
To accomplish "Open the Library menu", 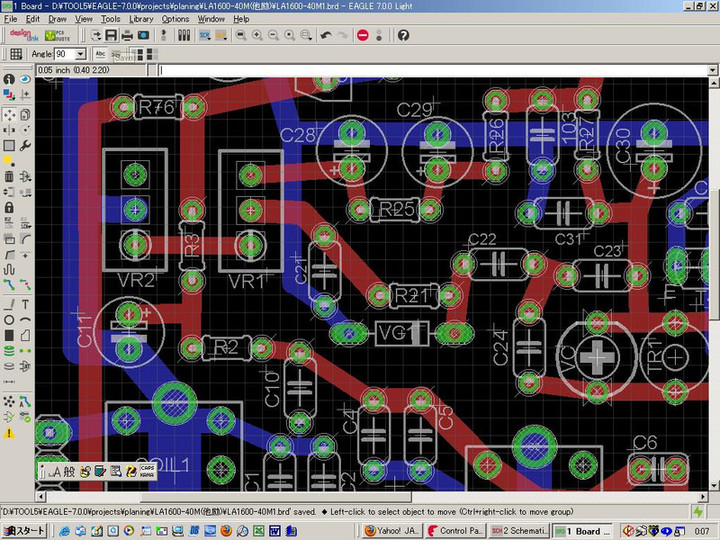I will (141, 18).
